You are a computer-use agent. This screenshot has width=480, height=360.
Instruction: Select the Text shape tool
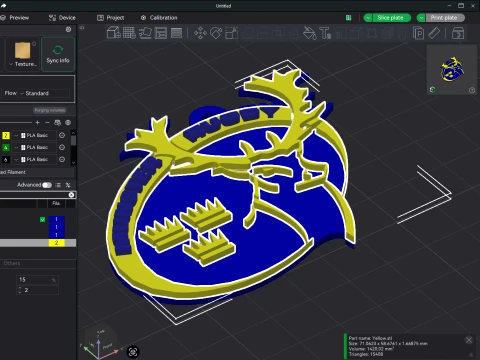325,33
